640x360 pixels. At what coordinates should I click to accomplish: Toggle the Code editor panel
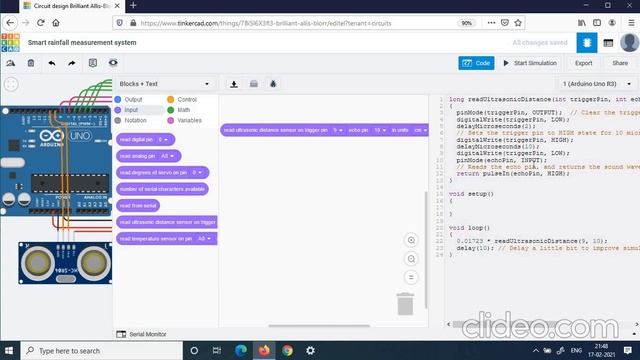pos(476,63)
